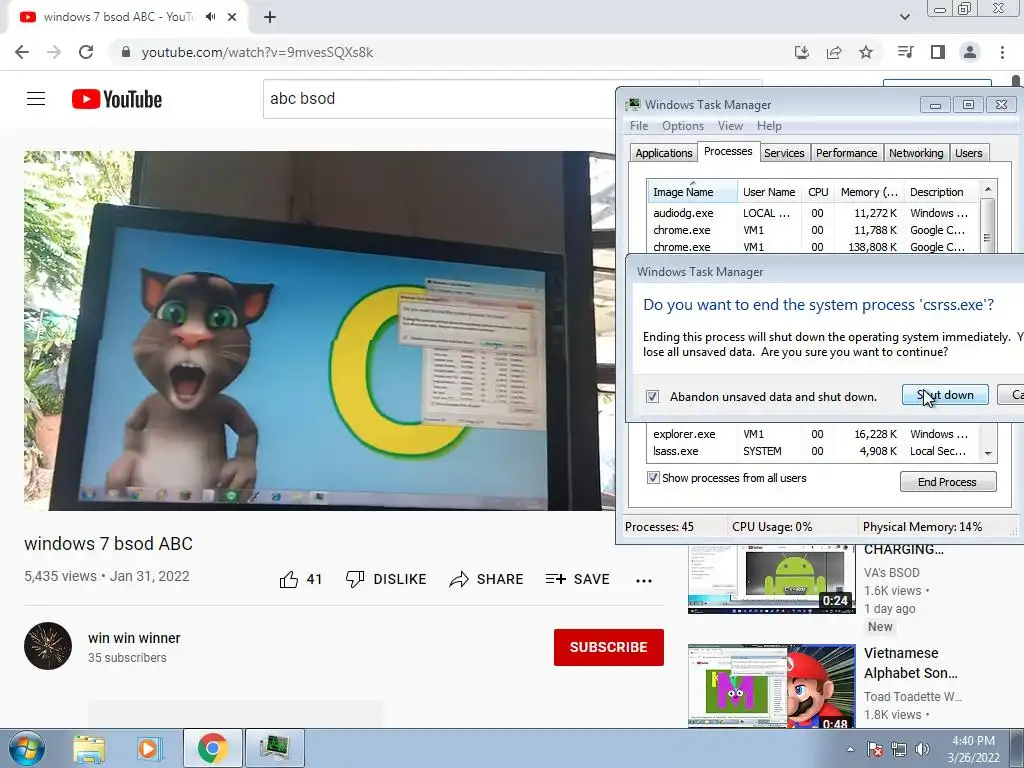Open a new Chrome tab
1024x768 pixels.
(x=270, y=17)
